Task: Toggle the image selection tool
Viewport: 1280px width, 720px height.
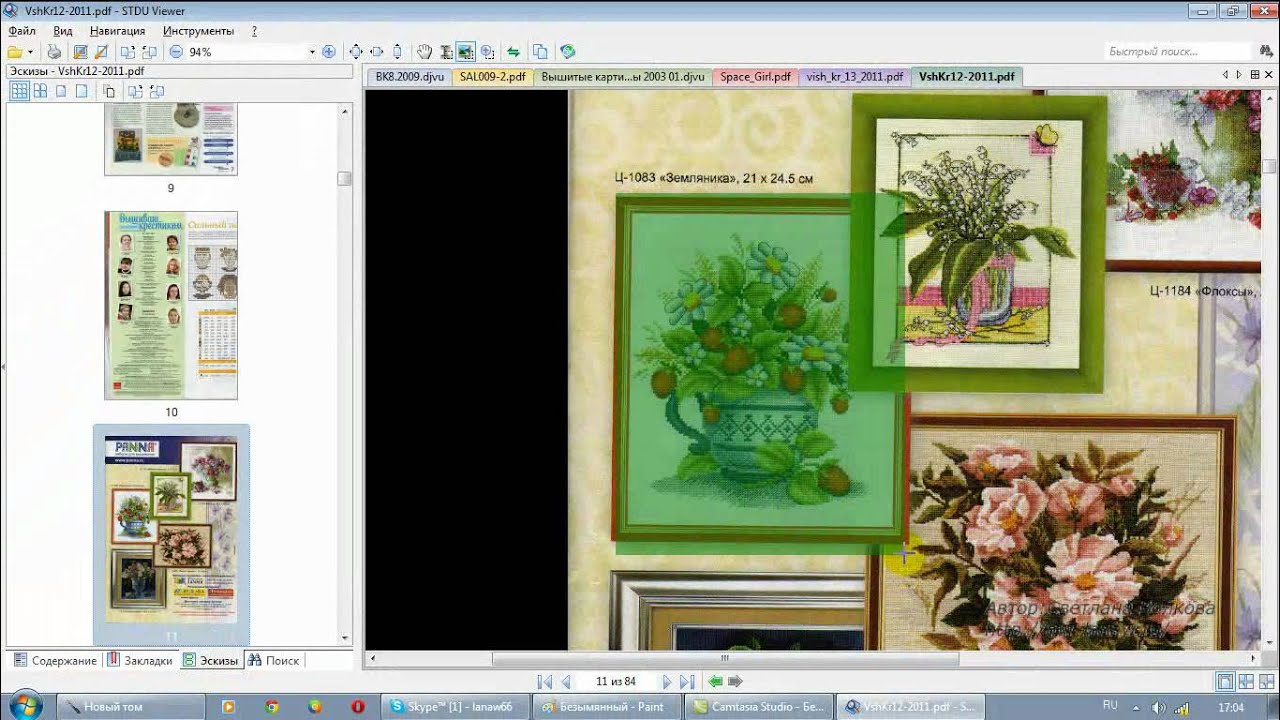Action: coord(466,52)
